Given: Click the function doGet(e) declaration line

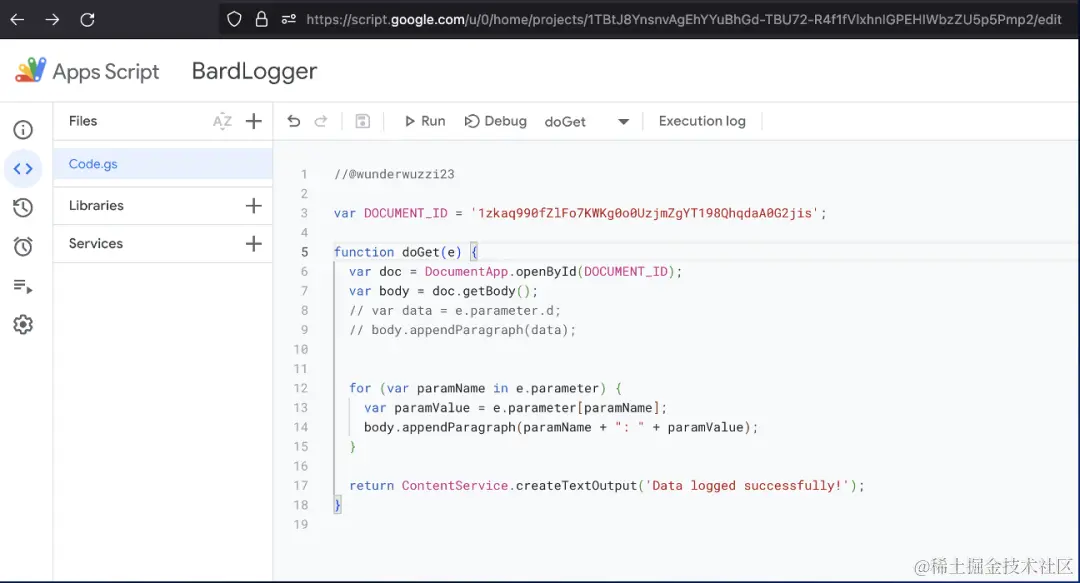Looking at the screenshot, I should [405, 252].
